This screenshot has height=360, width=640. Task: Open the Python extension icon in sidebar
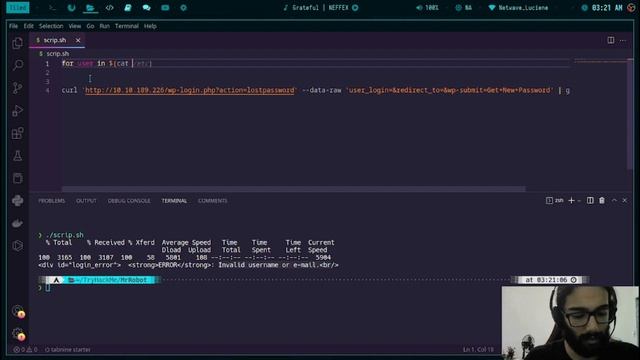(x=18, y=200)
